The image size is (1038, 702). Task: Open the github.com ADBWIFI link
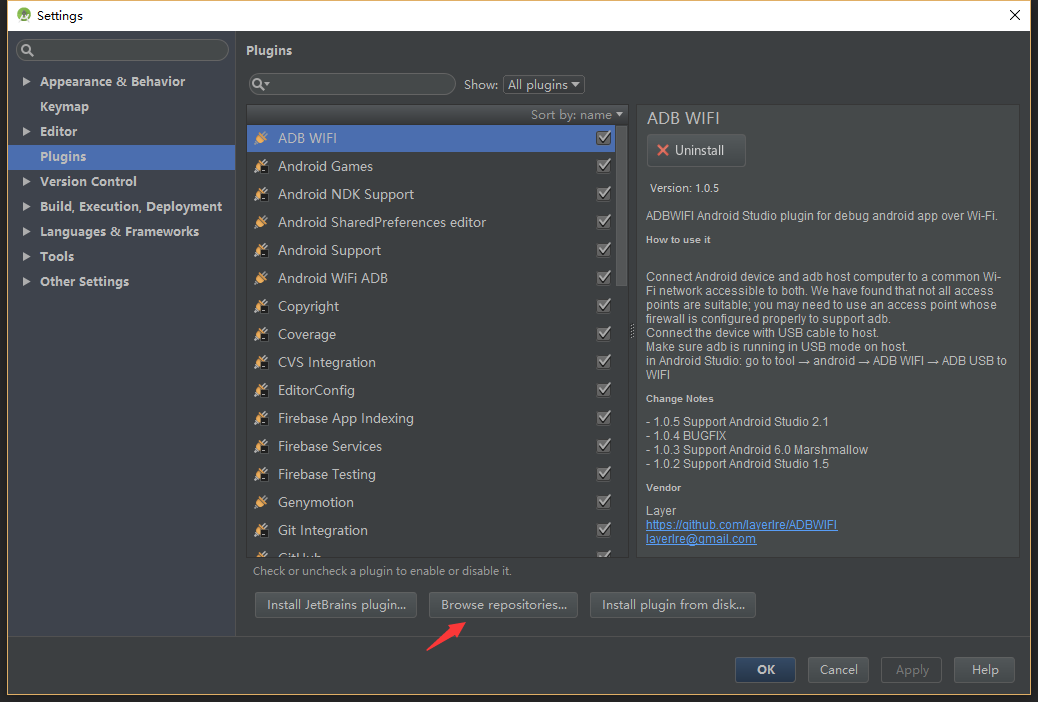(x=741, y=525)
